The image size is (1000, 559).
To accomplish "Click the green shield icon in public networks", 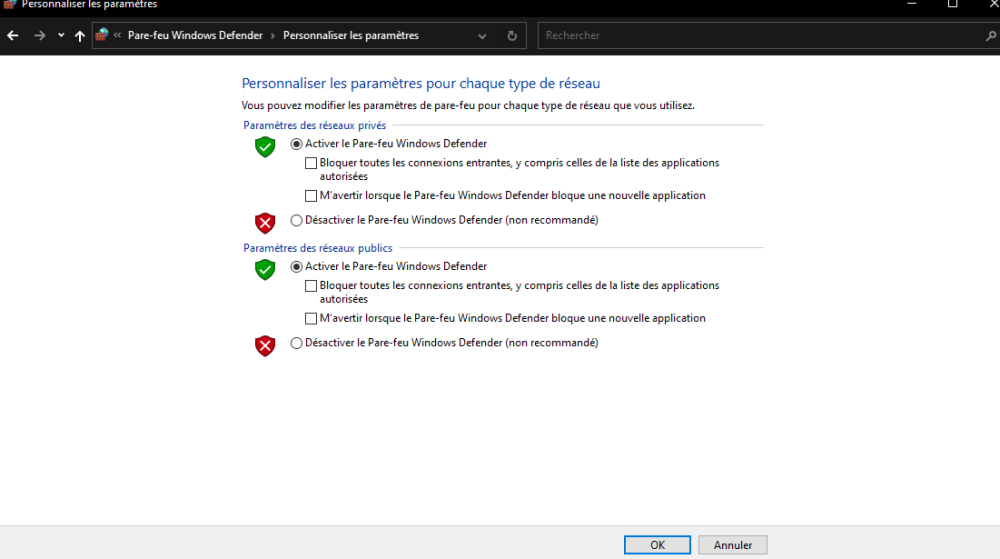I will point(265,269).
